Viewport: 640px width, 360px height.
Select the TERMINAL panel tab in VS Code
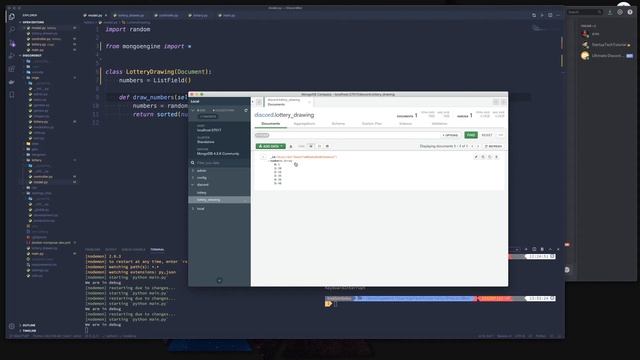tap(157, 249)
